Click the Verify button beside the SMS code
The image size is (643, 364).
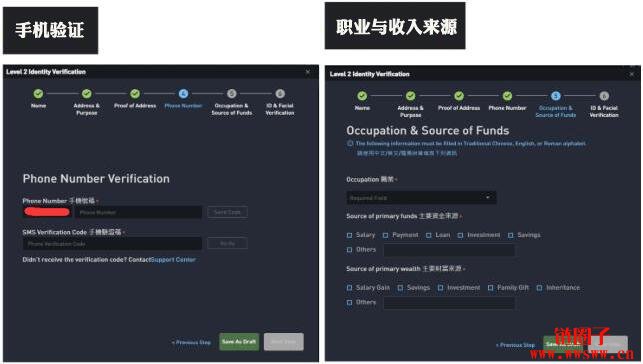tap(227, 243)
